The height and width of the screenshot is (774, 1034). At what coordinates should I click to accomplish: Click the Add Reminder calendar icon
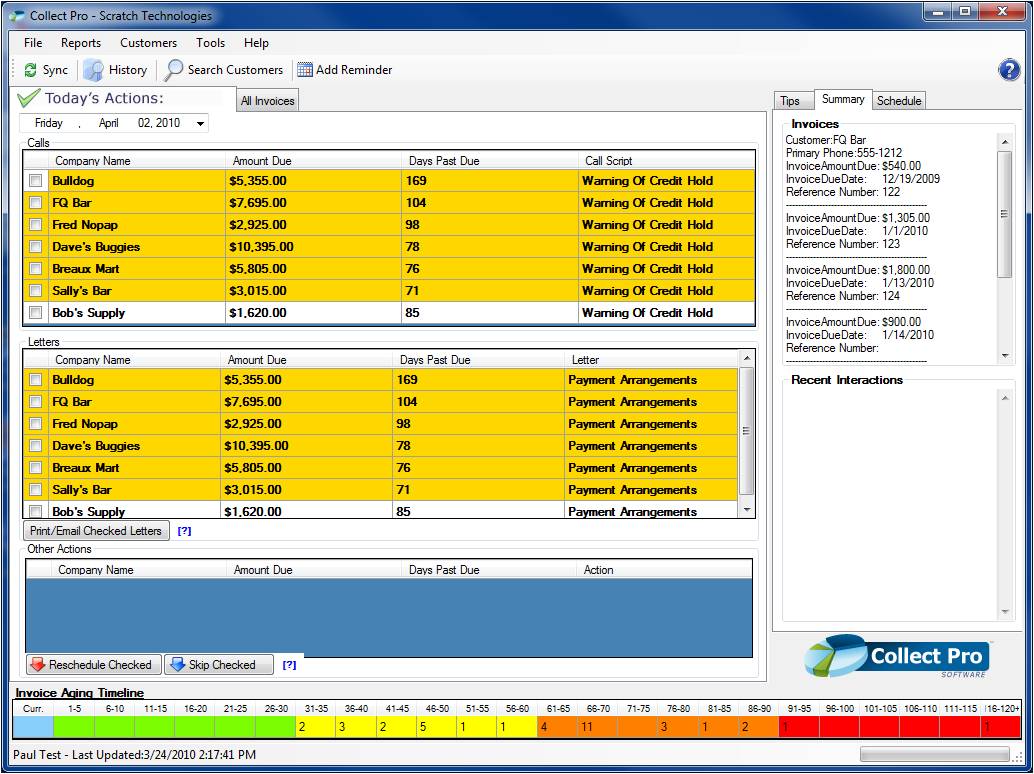click(305, 69)
